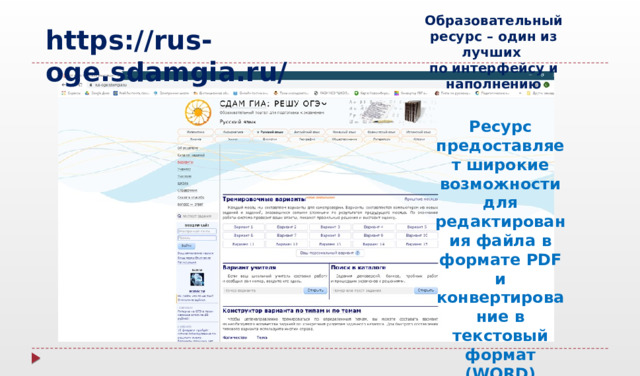Select the Литература subject tab

click(381, 139)
